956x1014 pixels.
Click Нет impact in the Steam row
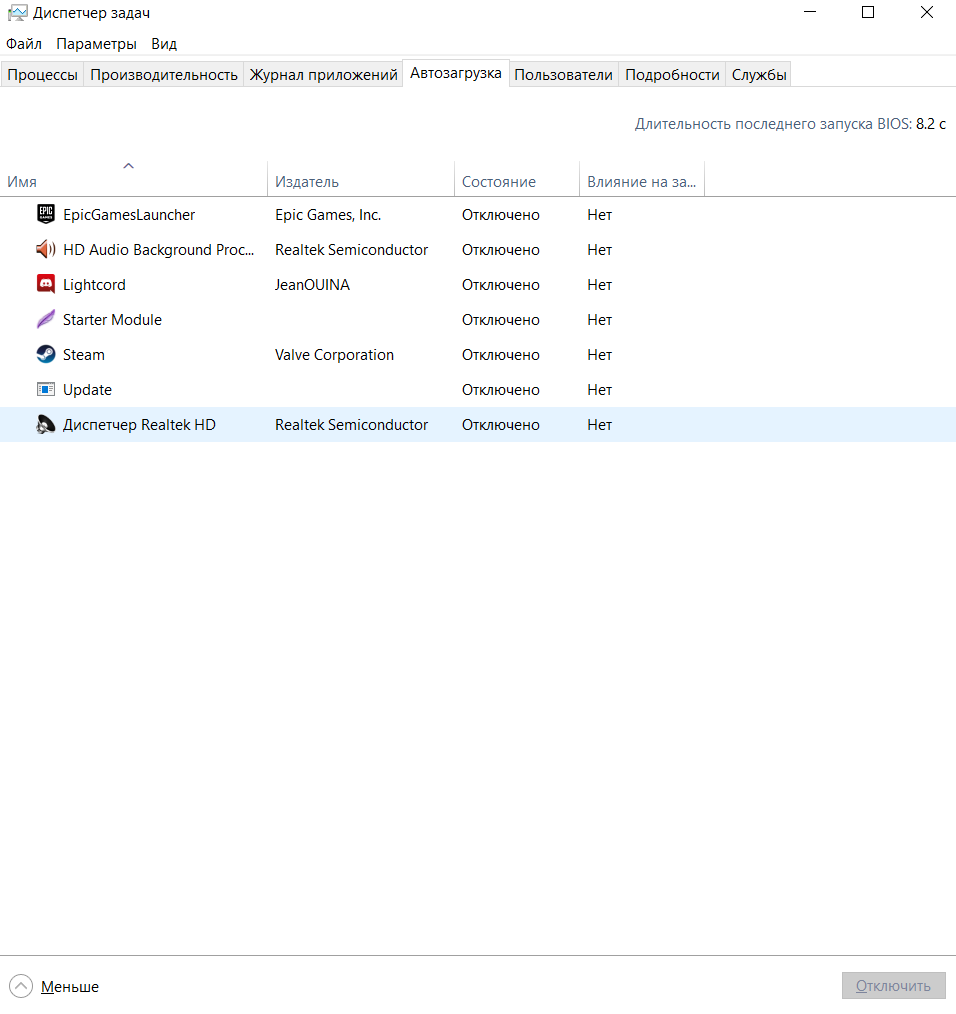coord(600,354)
